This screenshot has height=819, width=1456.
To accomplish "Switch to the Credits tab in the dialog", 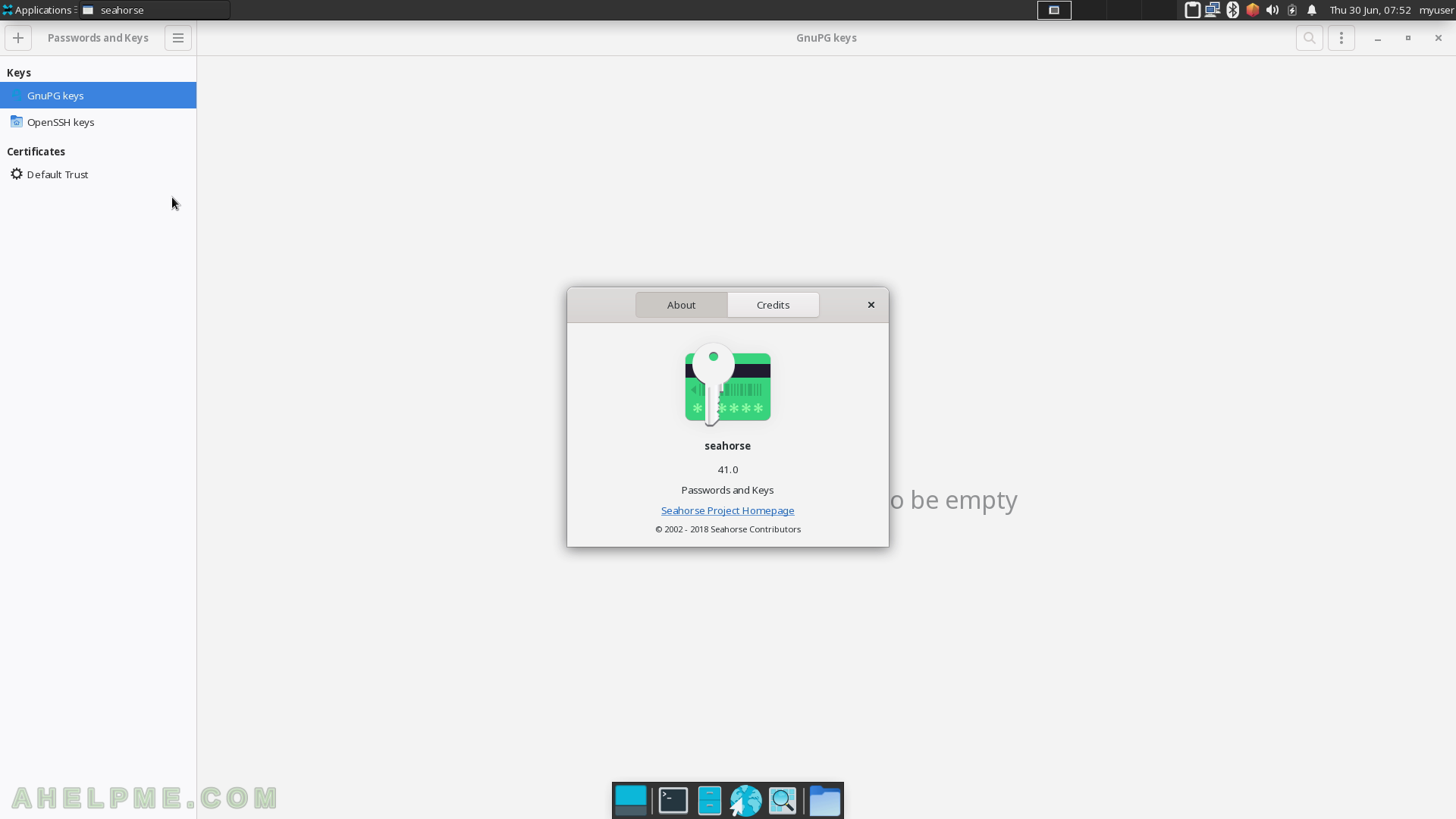I will point(773,305).
